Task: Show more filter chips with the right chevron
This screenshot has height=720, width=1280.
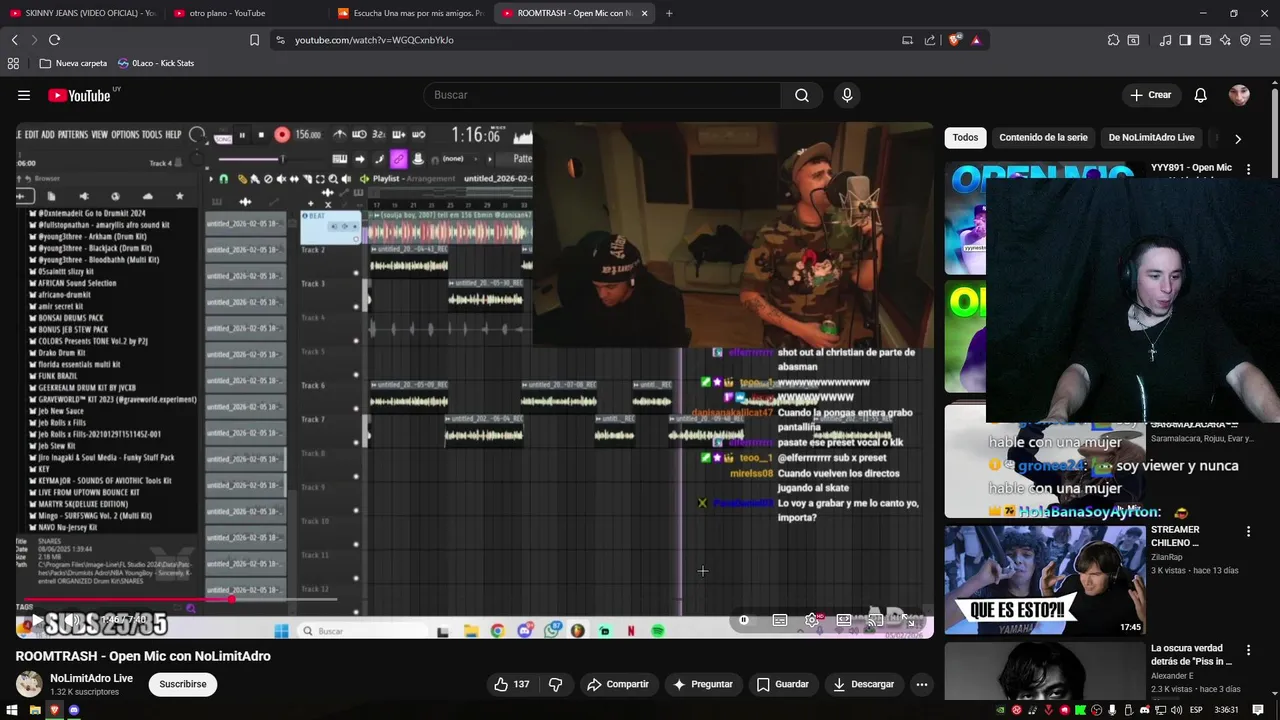Action: (1237, 138)
